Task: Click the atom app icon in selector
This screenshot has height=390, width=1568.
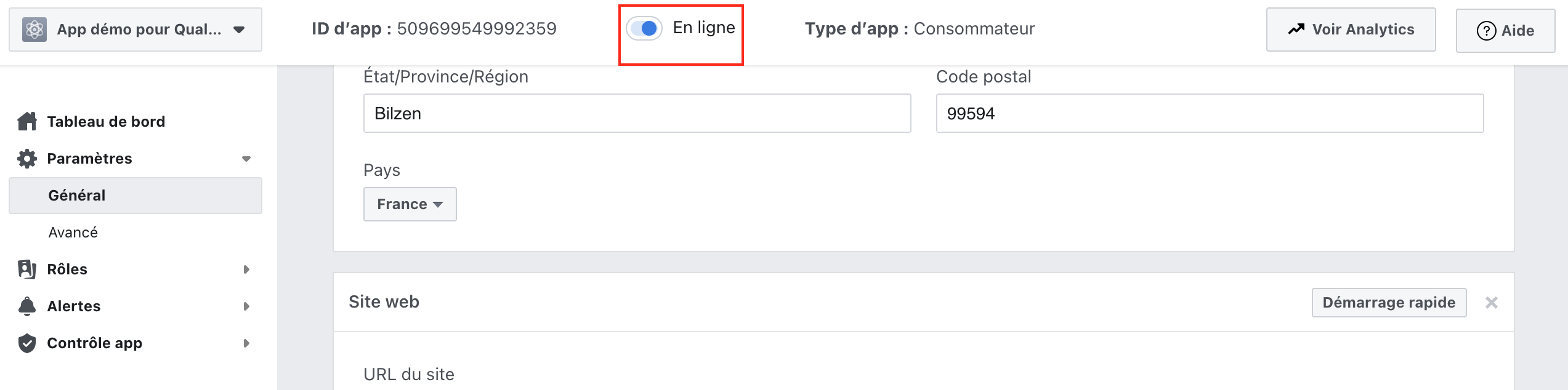Action: (34, 30)
